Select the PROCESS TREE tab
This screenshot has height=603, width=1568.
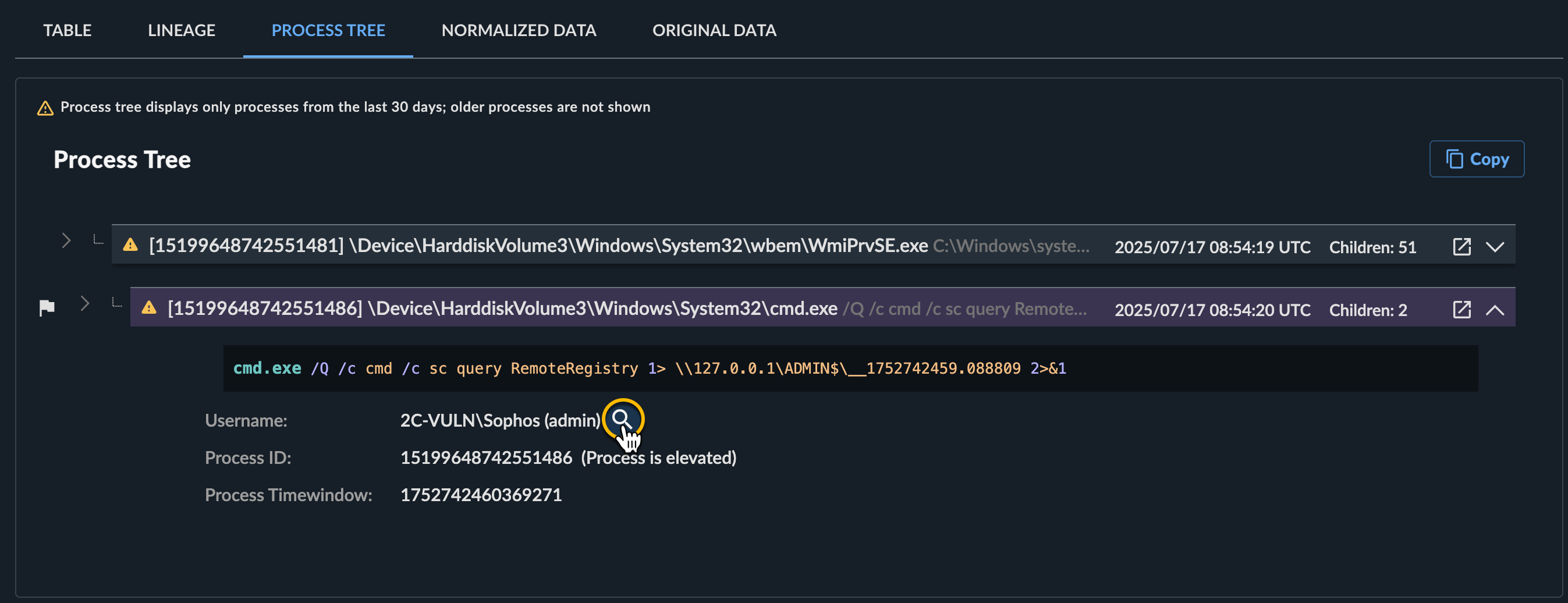328,30
